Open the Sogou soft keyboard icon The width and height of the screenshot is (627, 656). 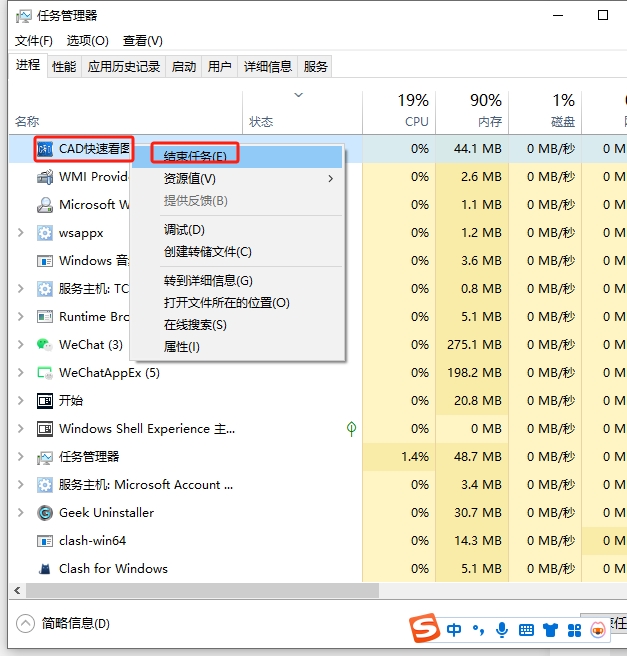click(x=526, y=630)
